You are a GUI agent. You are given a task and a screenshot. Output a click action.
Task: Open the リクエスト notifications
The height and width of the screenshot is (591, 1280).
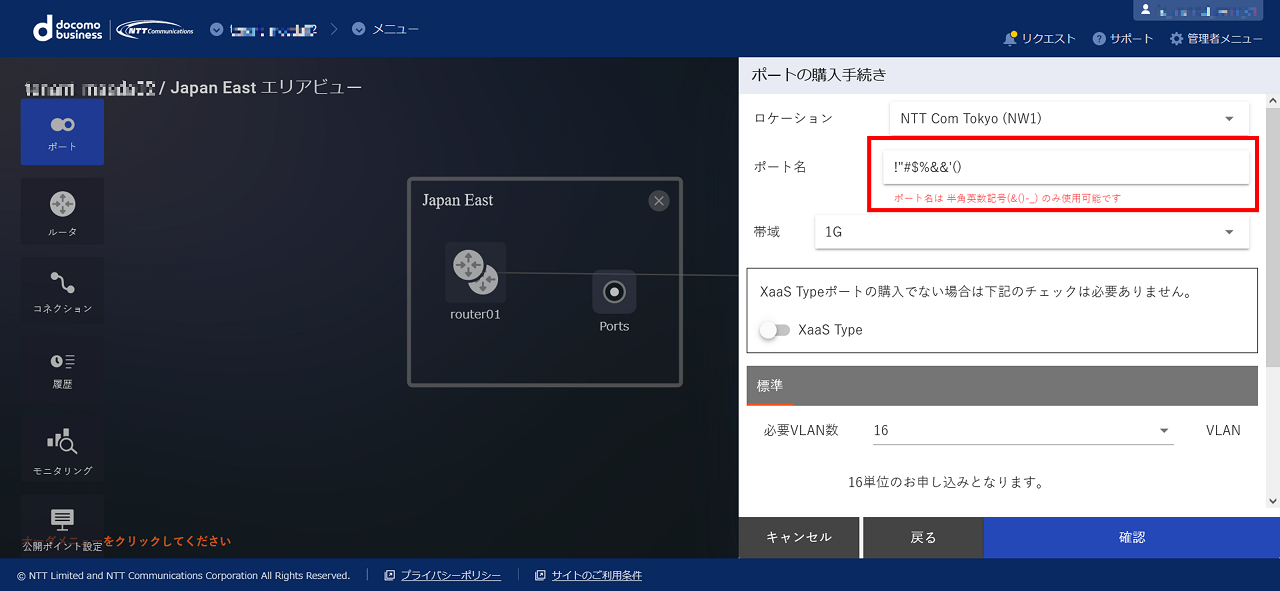1039,39
